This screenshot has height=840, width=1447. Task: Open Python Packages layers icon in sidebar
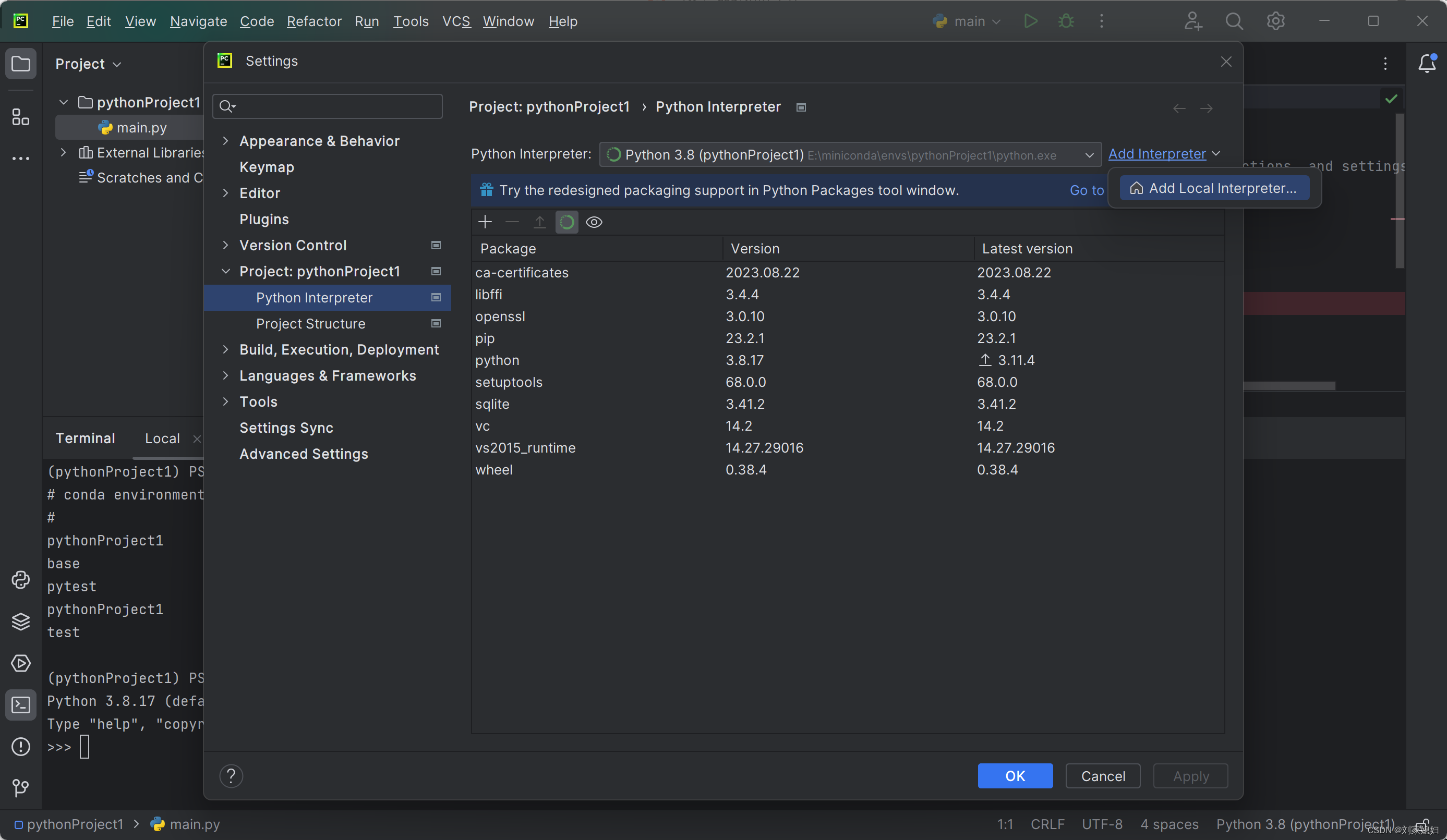click(x=21, y=621)
